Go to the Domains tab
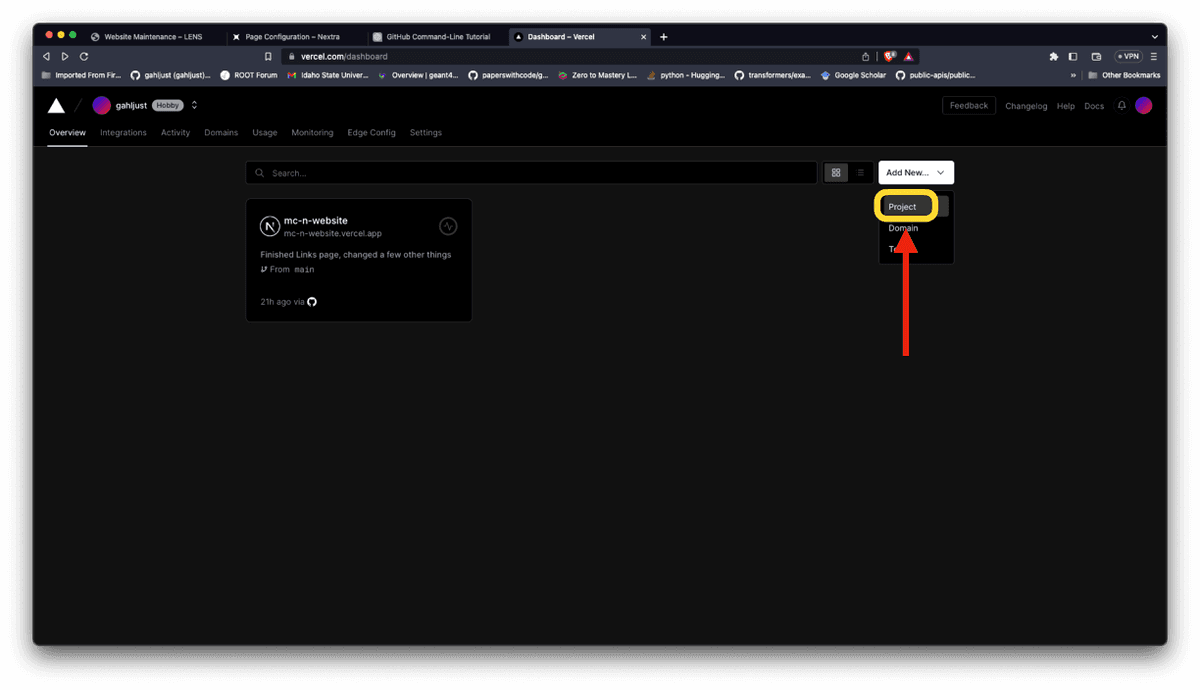Image resolution: width=1200 pixels, height=690 pixels. click(x=221, y=133)
